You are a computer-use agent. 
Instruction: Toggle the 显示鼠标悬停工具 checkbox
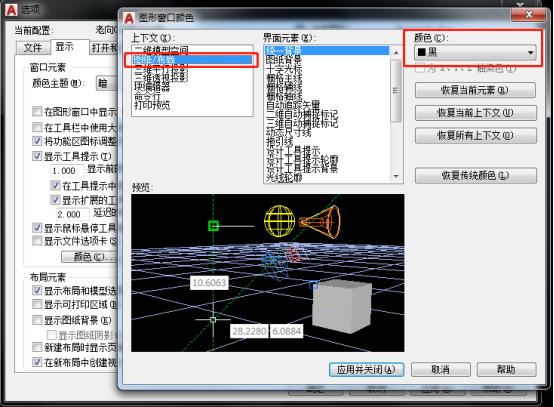point(37,228)
